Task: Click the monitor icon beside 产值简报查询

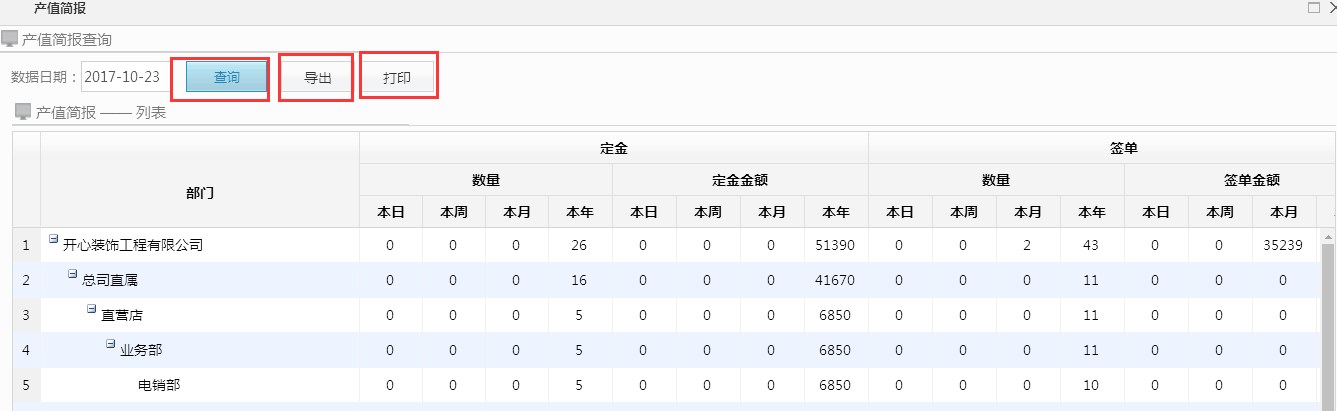Action: pyautogui.click(x=9, y=39)
